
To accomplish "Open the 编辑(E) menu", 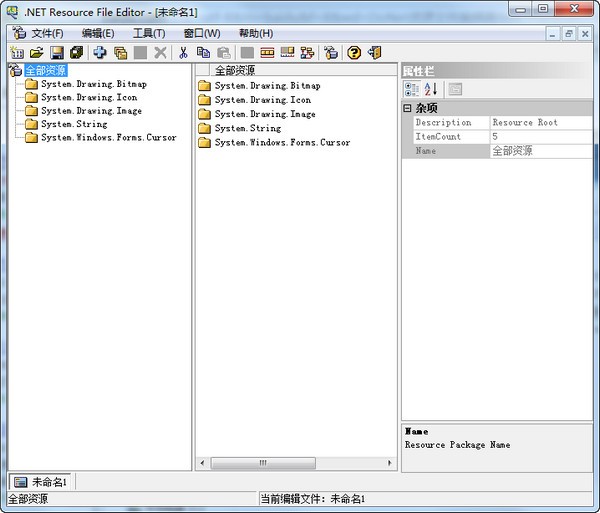I will pyautogui.click(x=98, y=34).
